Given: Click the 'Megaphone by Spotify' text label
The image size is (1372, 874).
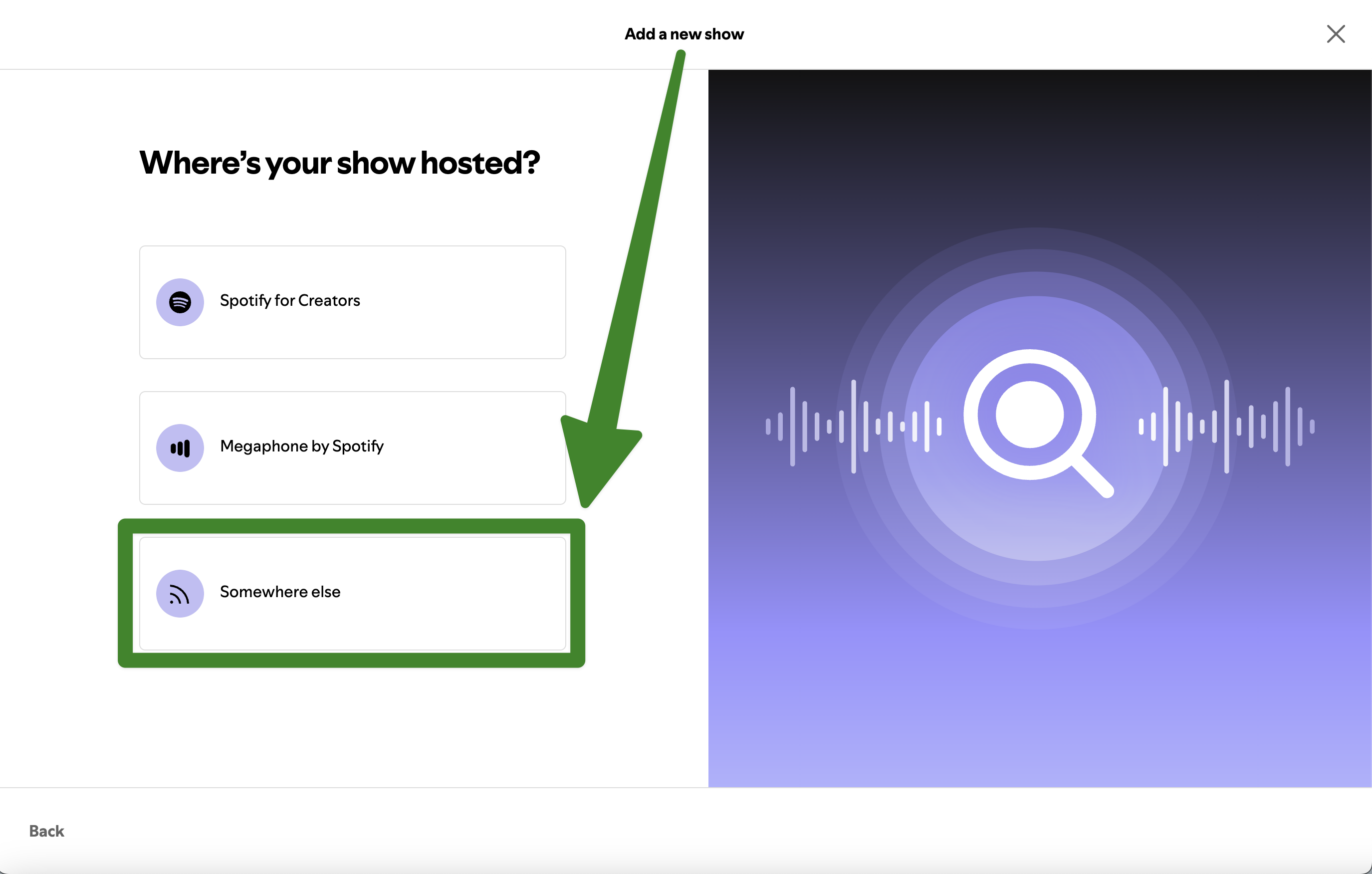Looking at the screenshot, I should coord(301,446).
